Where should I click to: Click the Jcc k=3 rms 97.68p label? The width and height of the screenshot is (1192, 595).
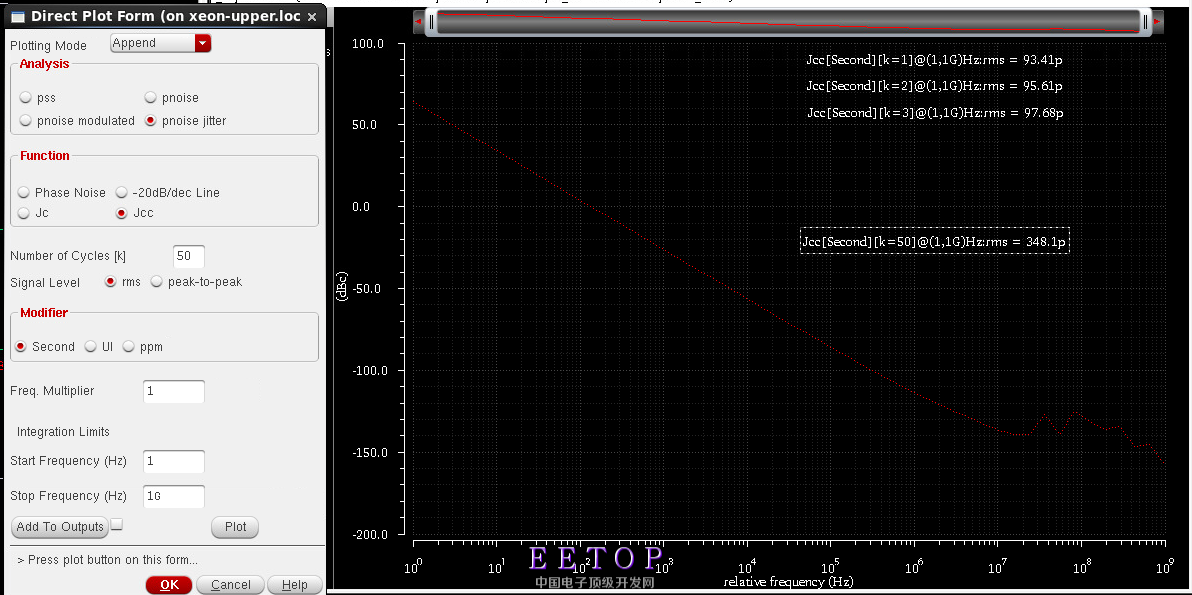934,112
